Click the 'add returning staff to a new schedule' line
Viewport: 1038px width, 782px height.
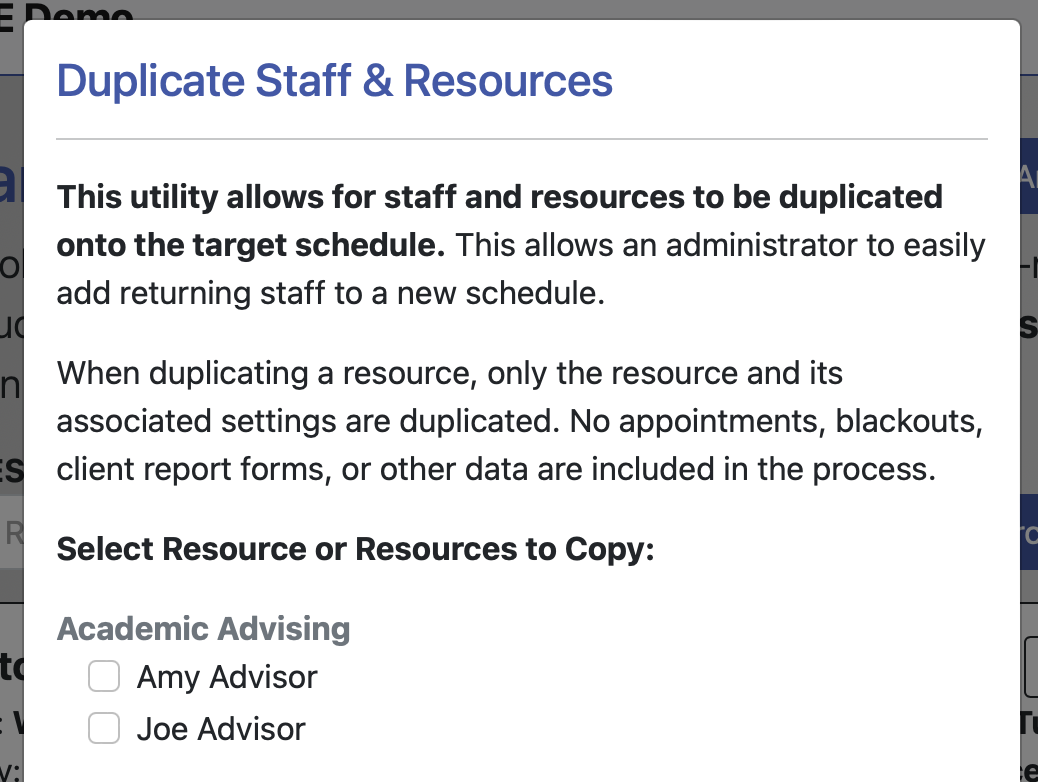tap(330, 293)
